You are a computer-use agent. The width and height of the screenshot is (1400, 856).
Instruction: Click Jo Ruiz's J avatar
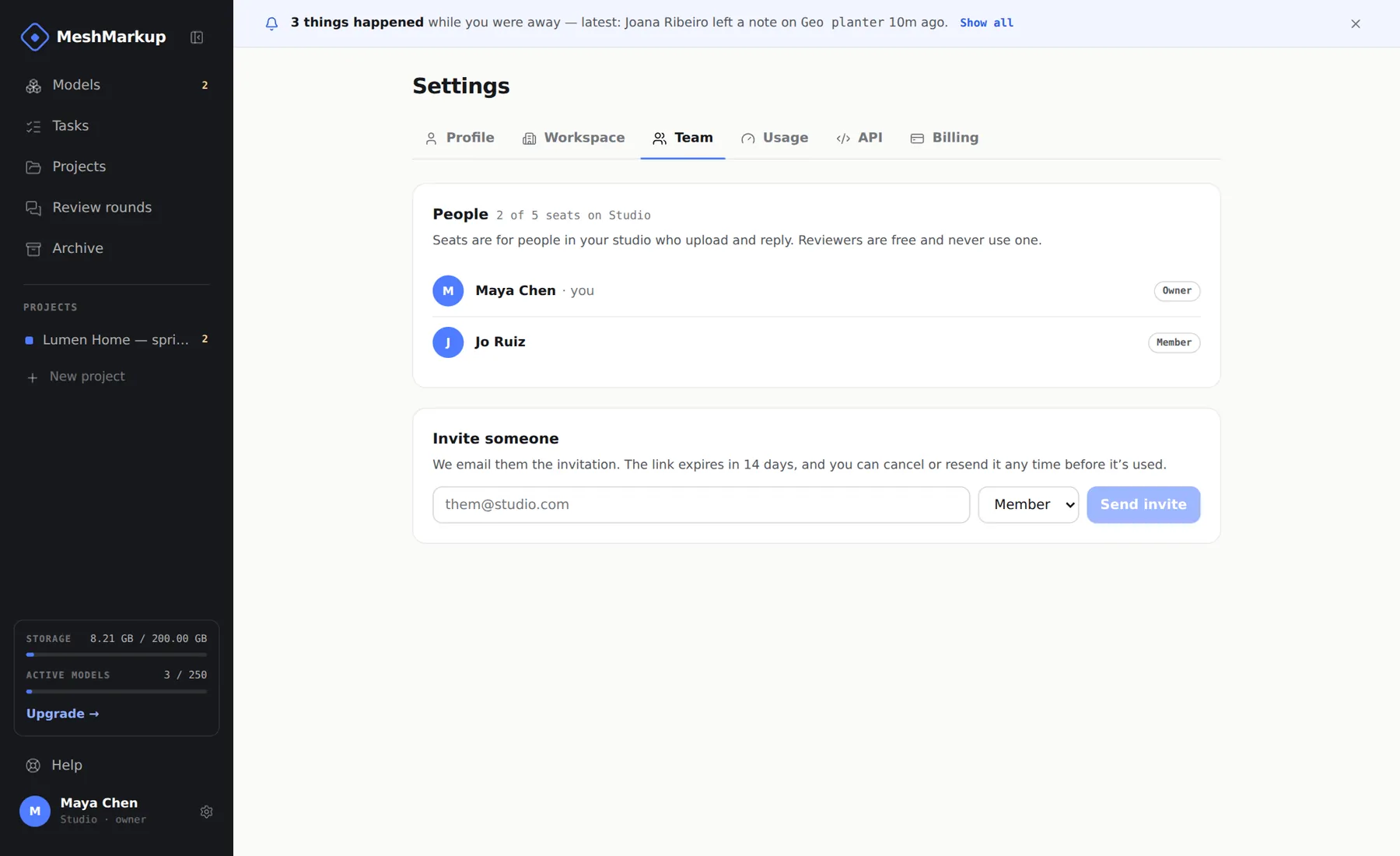(448, 342)
